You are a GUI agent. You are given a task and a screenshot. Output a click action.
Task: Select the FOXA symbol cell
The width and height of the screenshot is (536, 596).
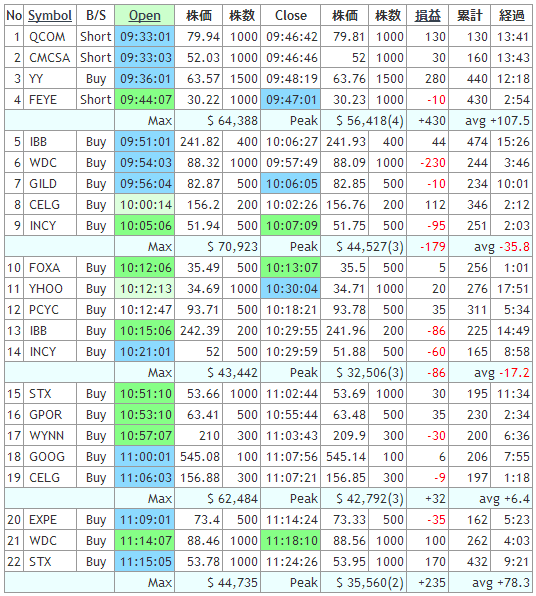tap(50, 268)
